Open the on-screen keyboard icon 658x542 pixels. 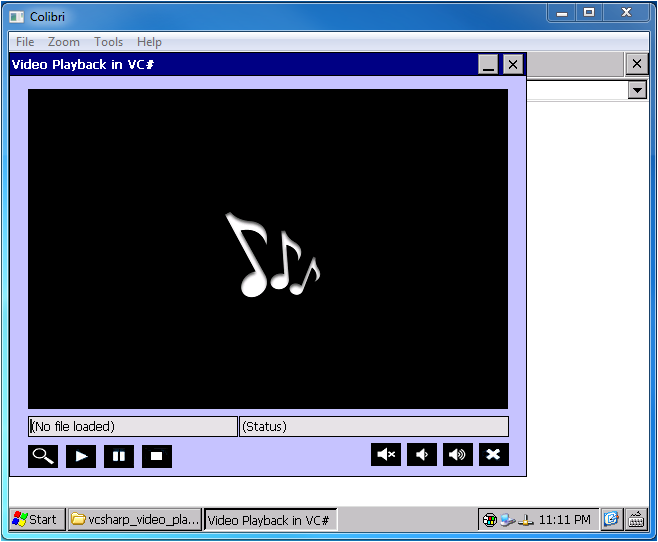636,519
